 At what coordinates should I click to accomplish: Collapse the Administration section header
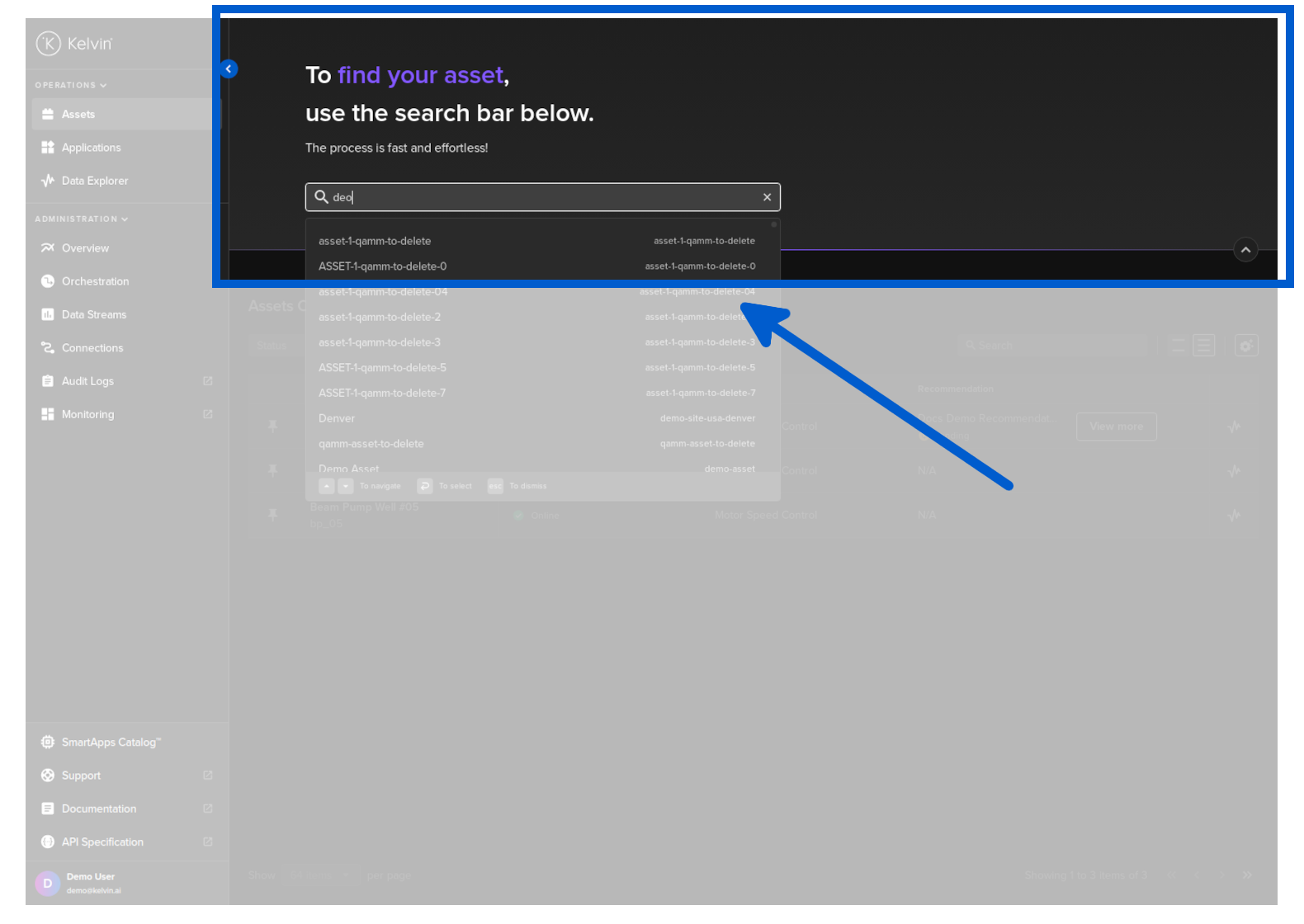click(x=81, y=219)
